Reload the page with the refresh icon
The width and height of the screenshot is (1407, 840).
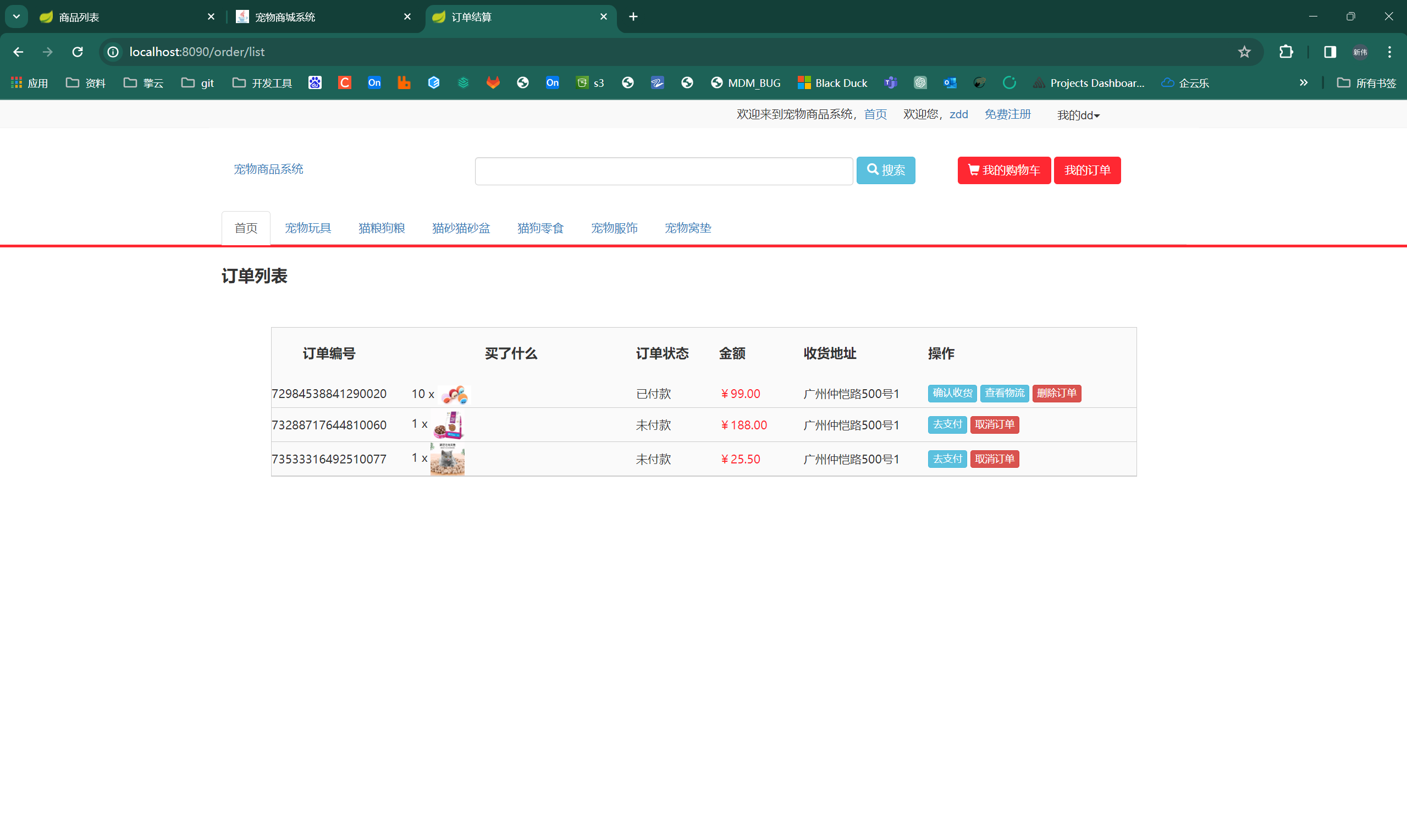click(78, 52)
